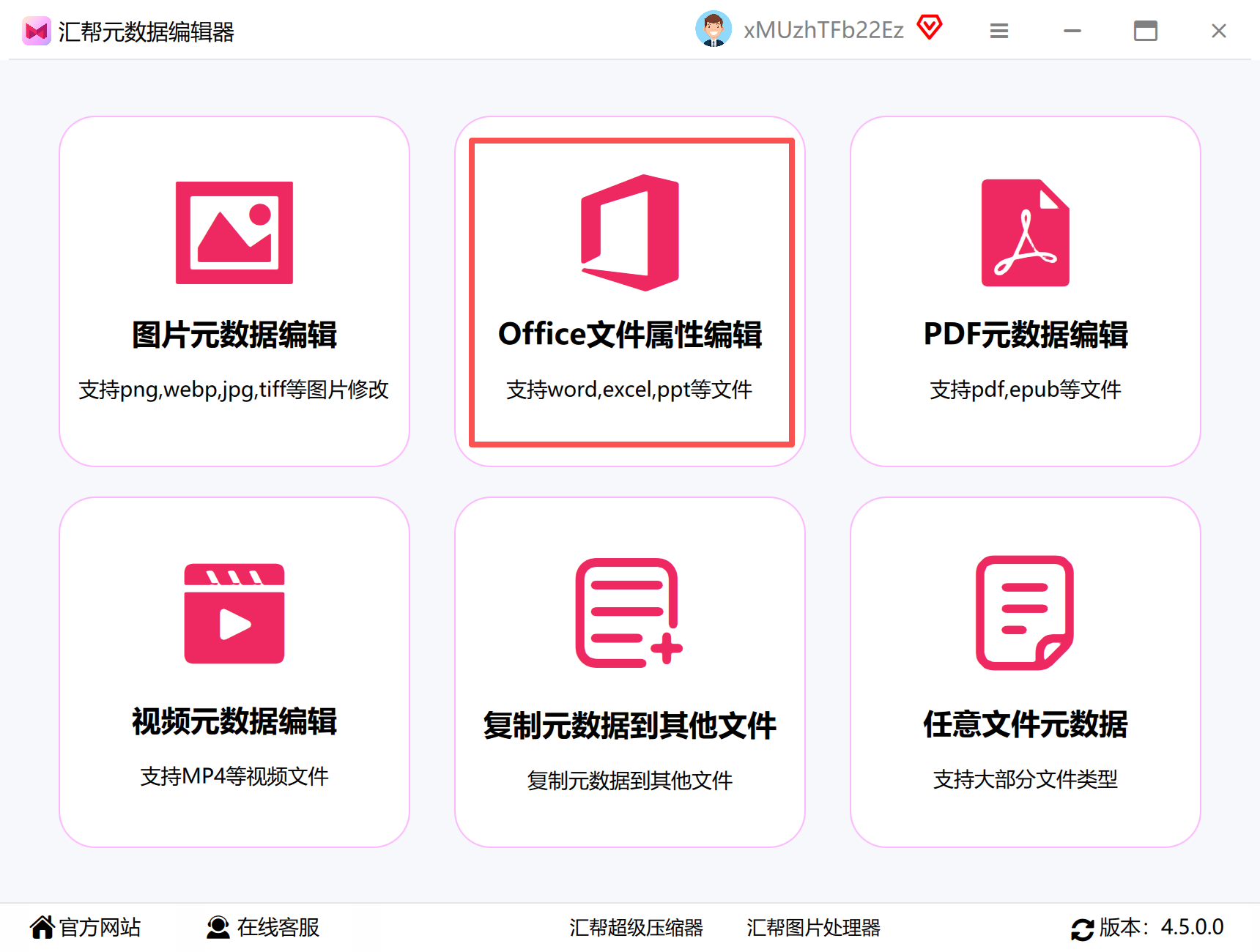Click 支持MP4等视频文件 description

point(234,776)
